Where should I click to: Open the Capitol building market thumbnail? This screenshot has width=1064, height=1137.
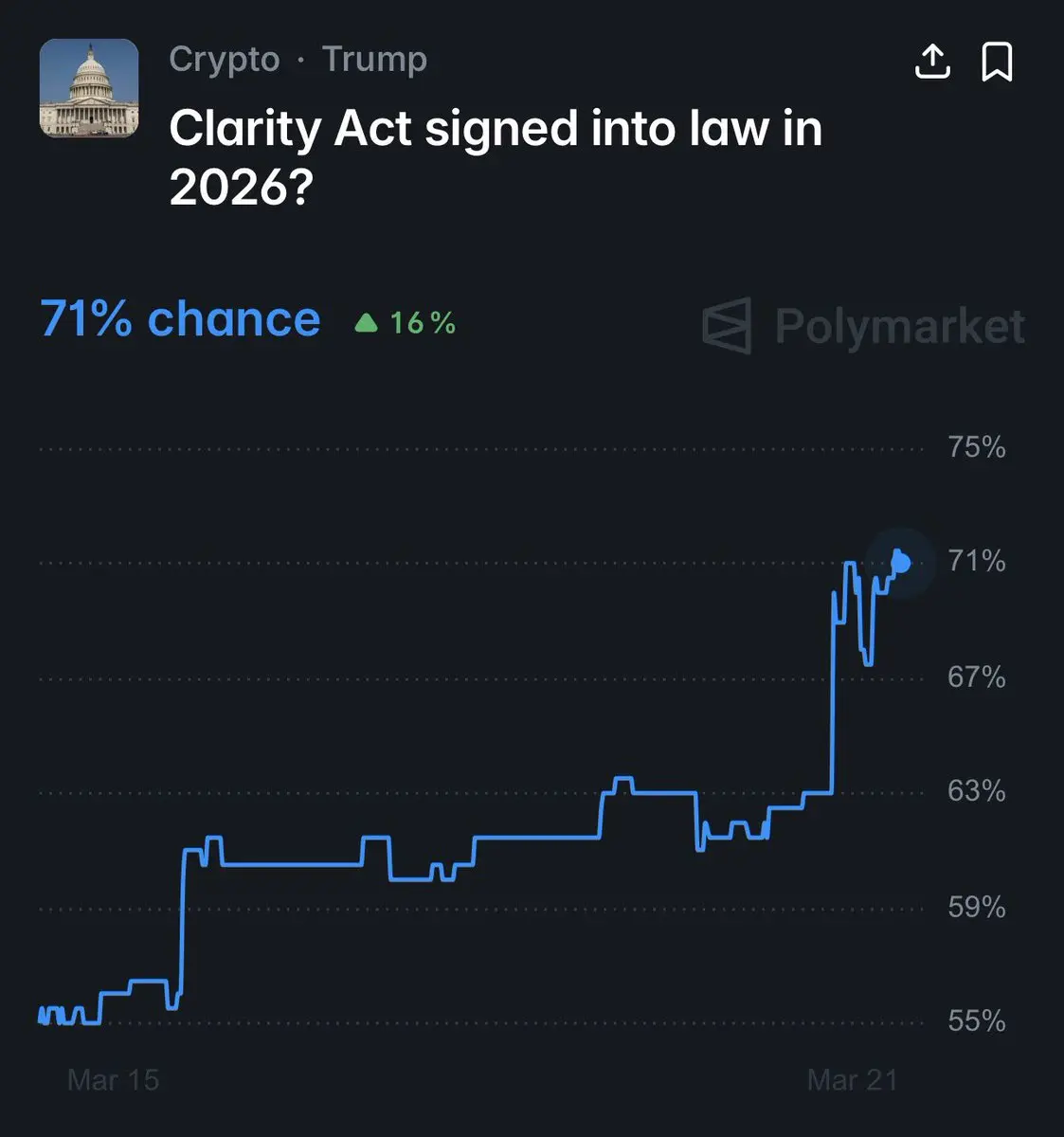[89, 88]
